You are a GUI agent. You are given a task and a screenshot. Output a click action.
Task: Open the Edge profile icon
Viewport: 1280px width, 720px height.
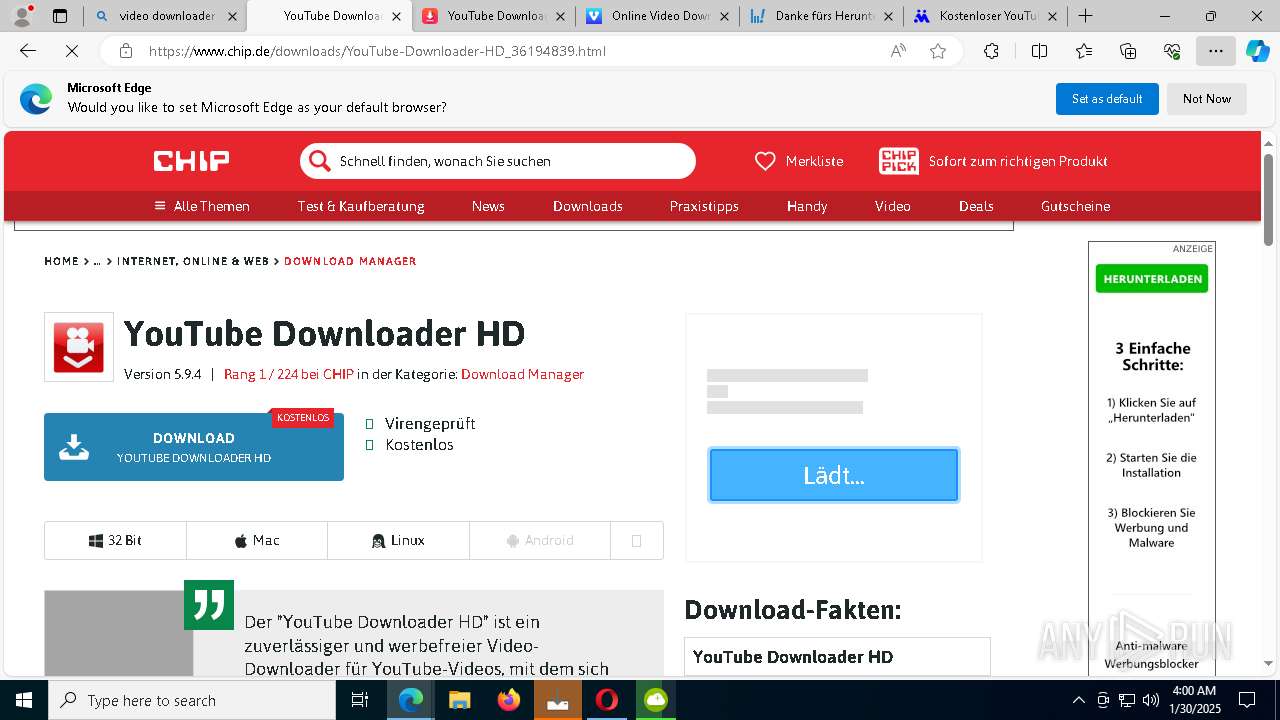pos(22,16)
